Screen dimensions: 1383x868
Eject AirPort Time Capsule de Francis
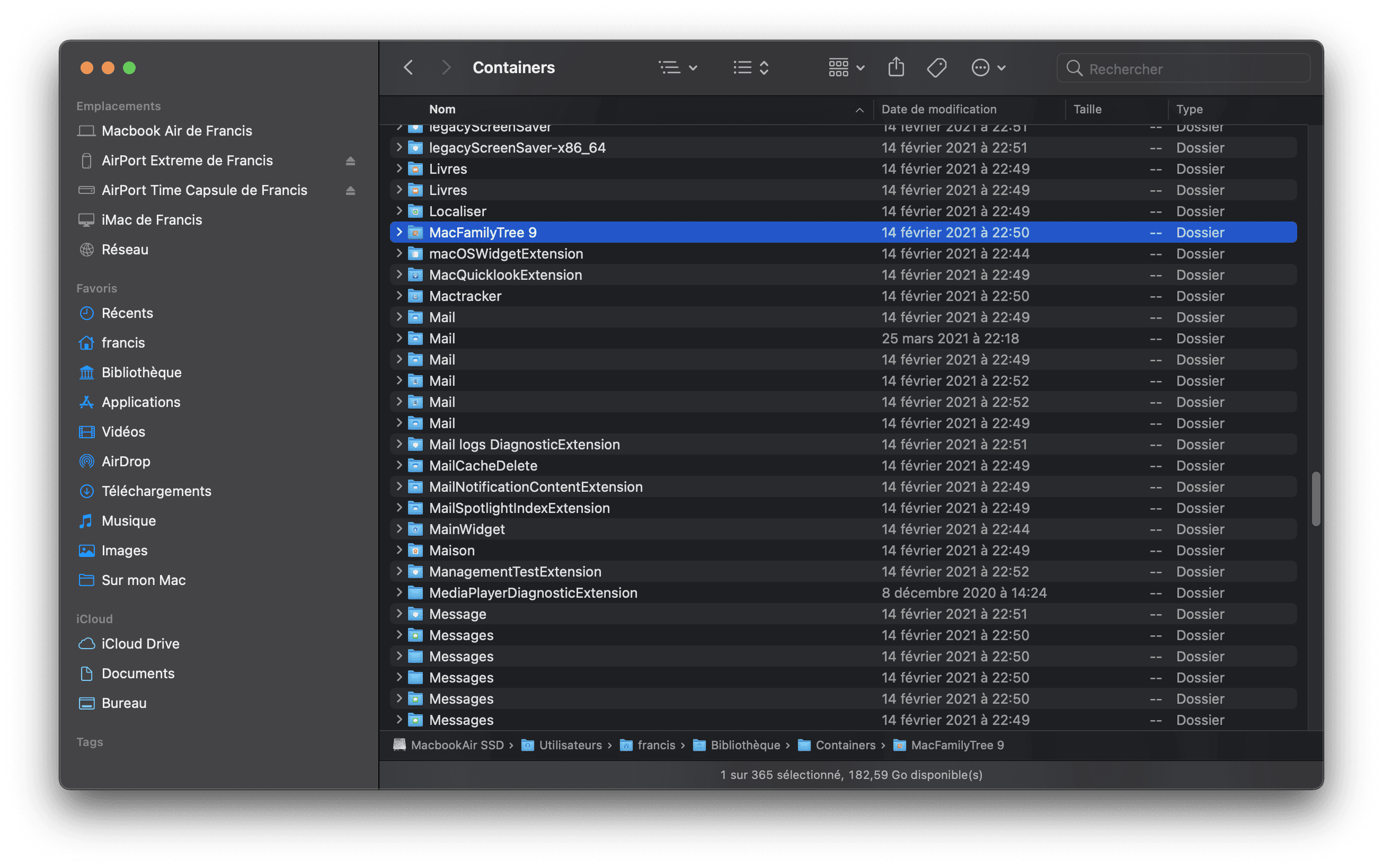[350, 191]
